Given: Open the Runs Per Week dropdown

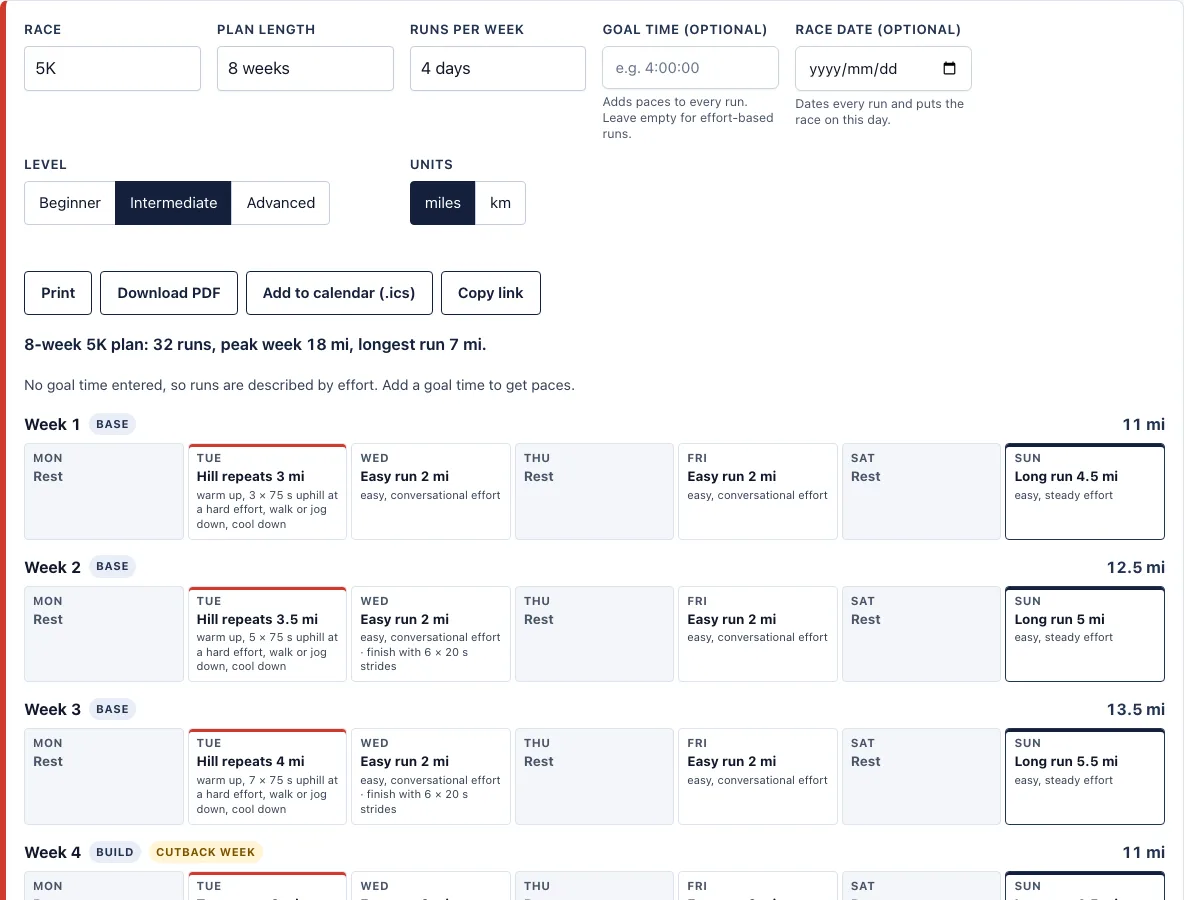Looking at the screenshot, I should tap(498, 69).
